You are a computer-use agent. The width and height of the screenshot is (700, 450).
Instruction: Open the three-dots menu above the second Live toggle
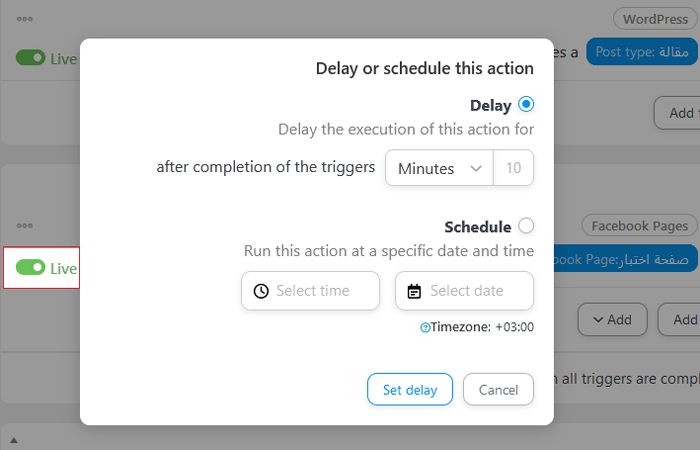[x=24, y=226]
